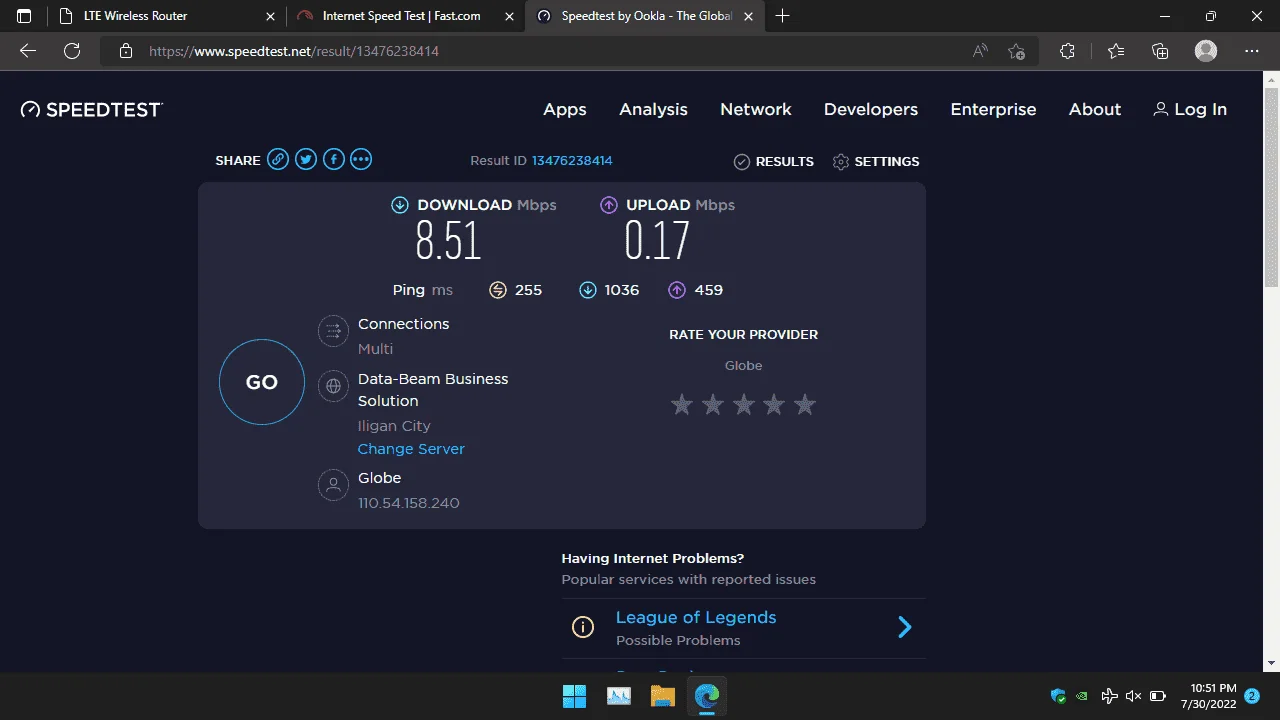The height and width of the screenshot is (720, 1280).
Task: Copy the share link icon
Action: (x=278, y=159)
